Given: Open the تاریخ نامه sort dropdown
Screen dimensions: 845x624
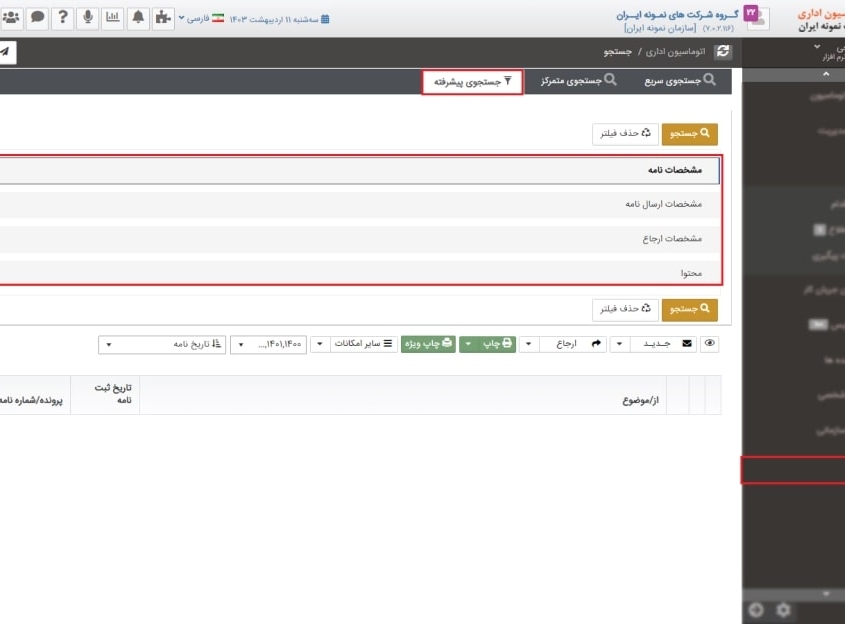Looking at the screenshot, I should point(160,343).
